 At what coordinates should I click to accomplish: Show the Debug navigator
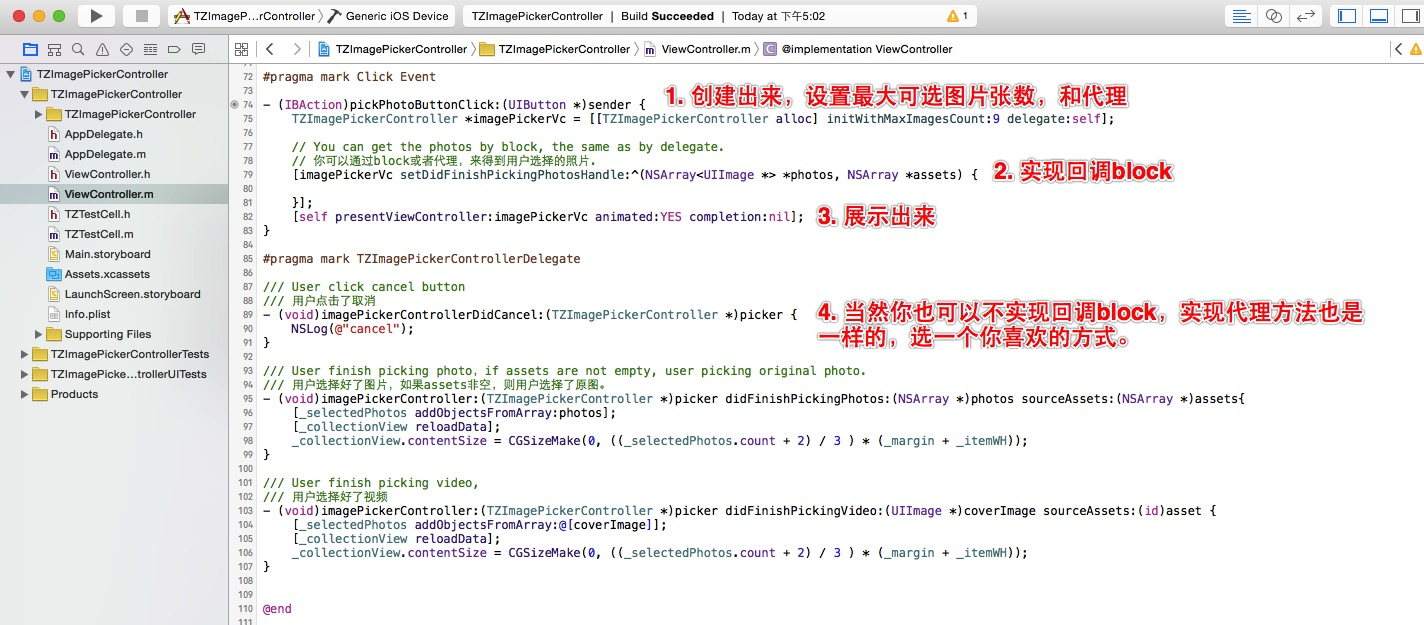point(150,49)
